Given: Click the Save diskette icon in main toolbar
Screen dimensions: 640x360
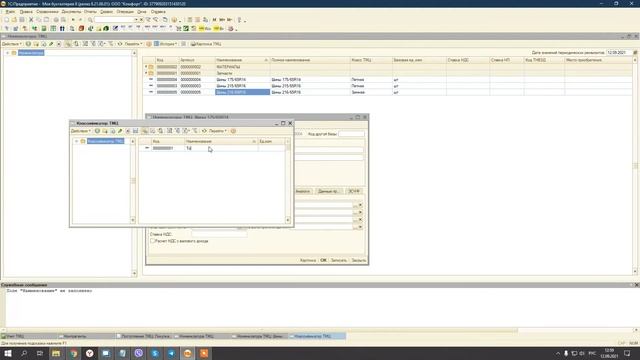Looking at the screenshot, I should click(22, 20).
